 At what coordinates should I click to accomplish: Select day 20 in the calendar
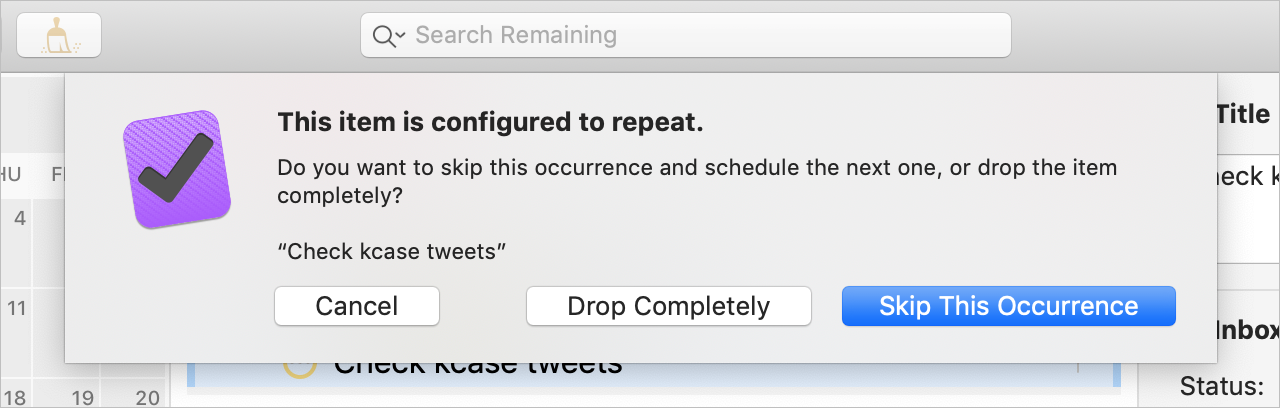coord(147,399)
